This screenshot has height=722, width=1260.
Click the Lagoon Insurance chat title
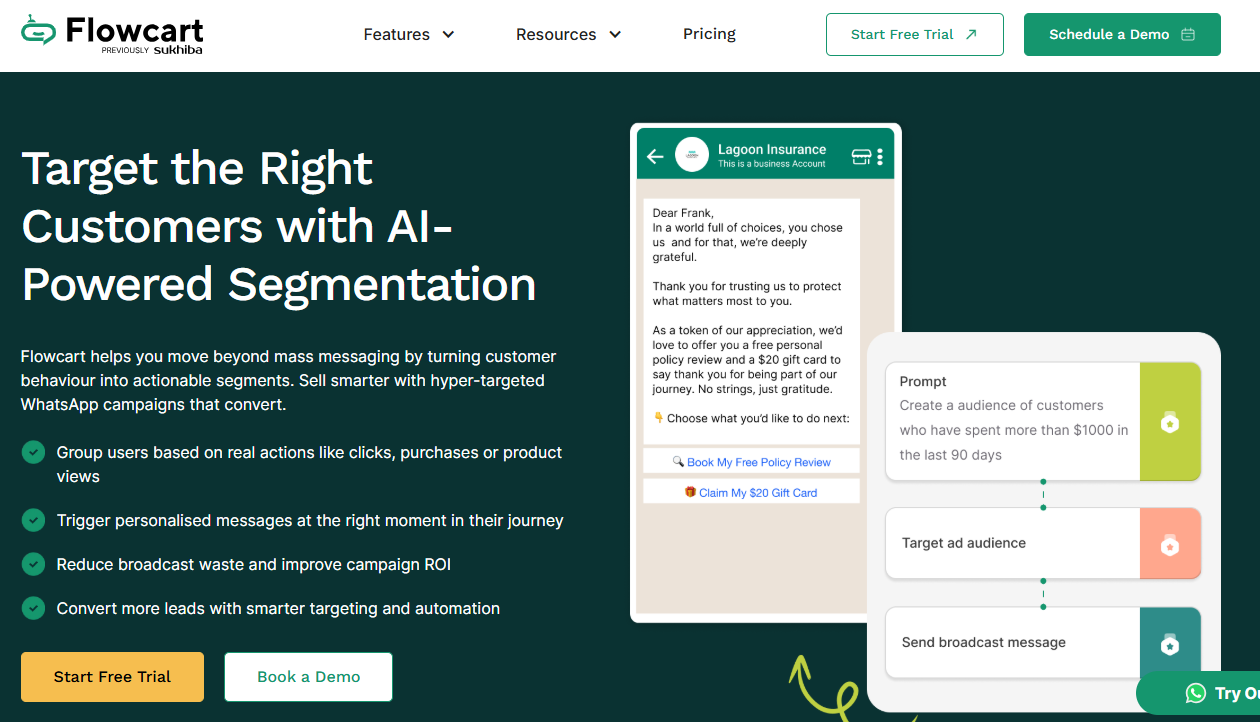click(772, 149)
